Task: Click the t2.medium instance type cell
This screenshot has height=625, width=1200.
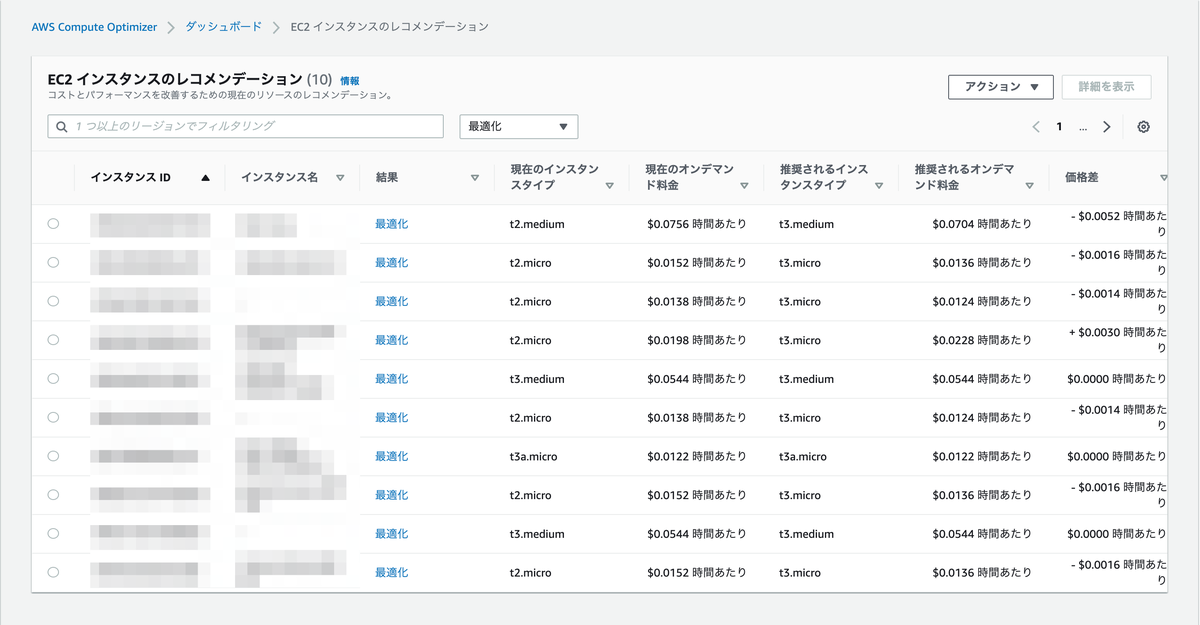Action: pos(537,224)
